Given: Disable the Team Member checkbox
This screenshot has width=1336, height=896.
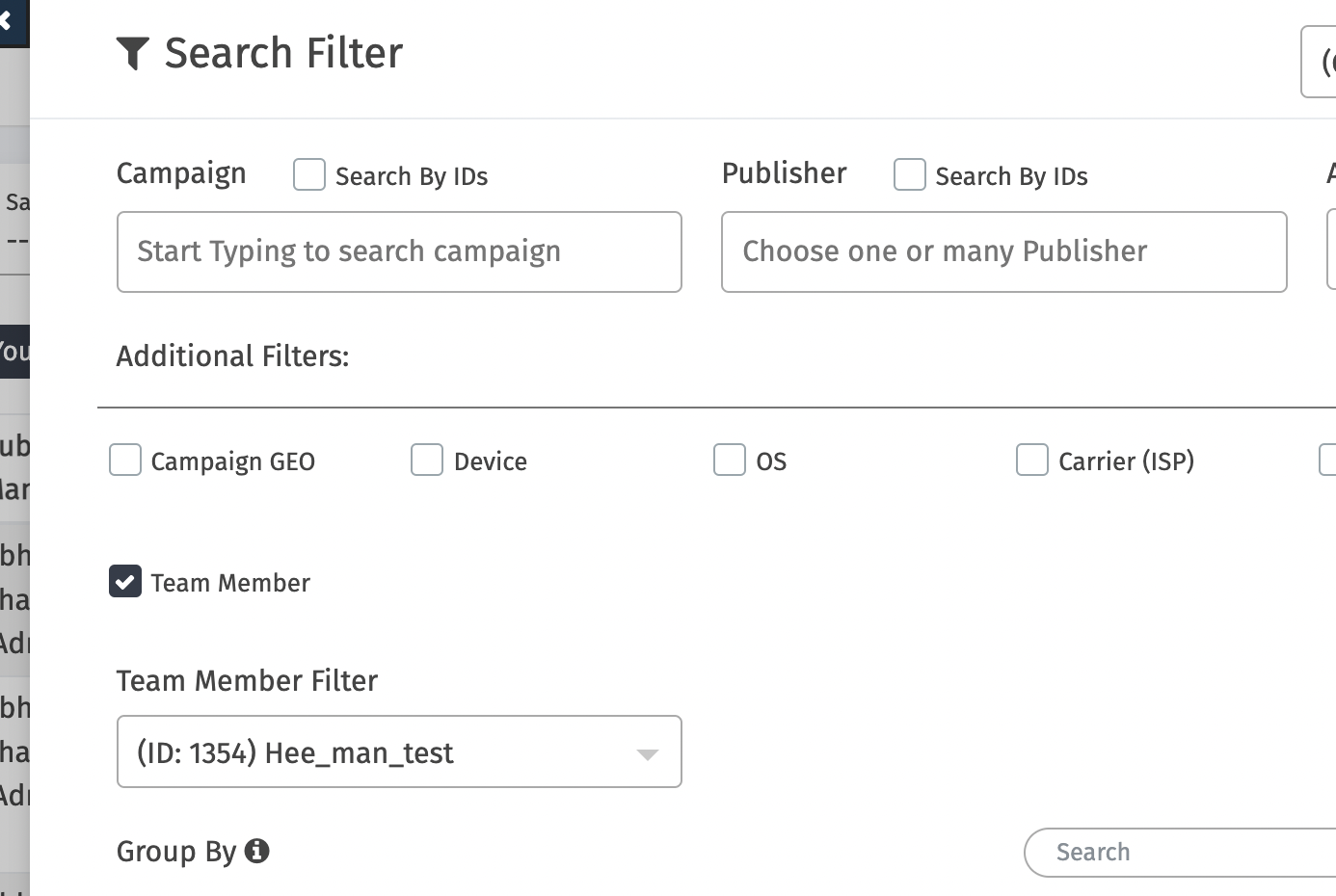Looking at the screenshot, I should point(124,582).
